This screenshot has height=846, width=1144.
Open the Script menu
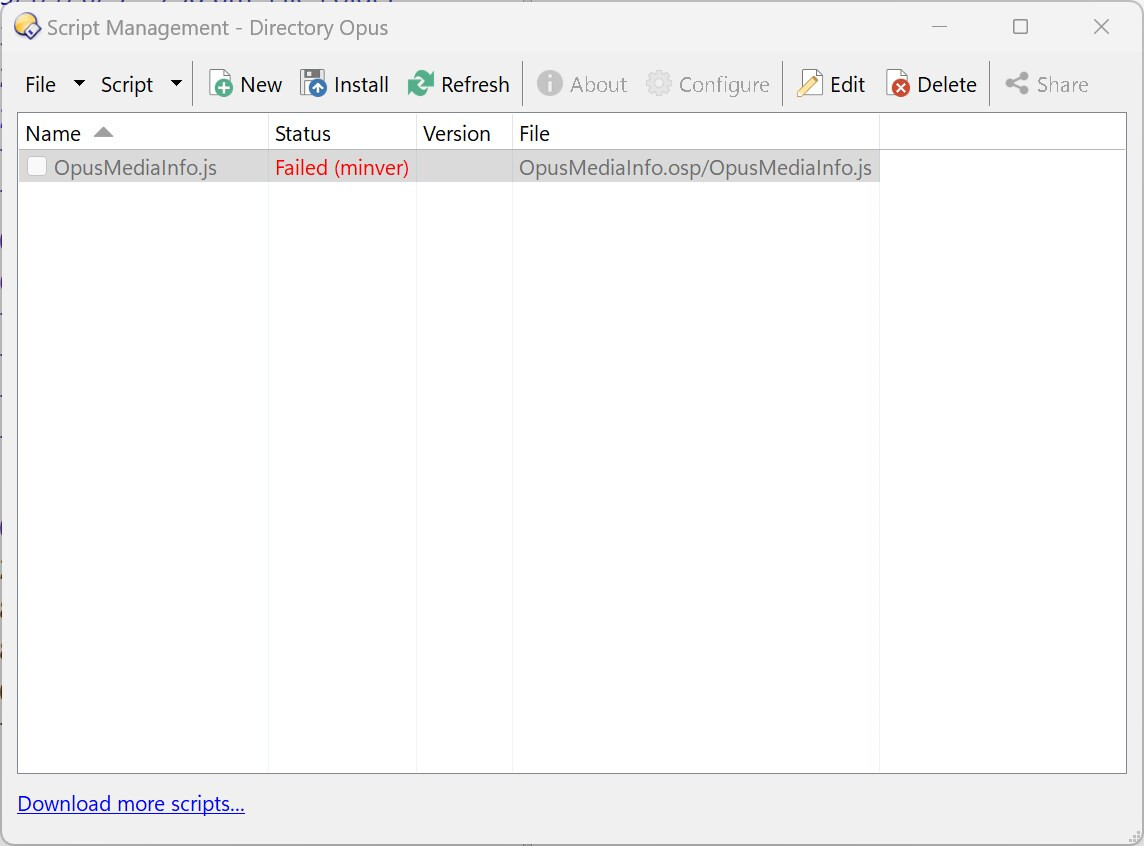127,85
